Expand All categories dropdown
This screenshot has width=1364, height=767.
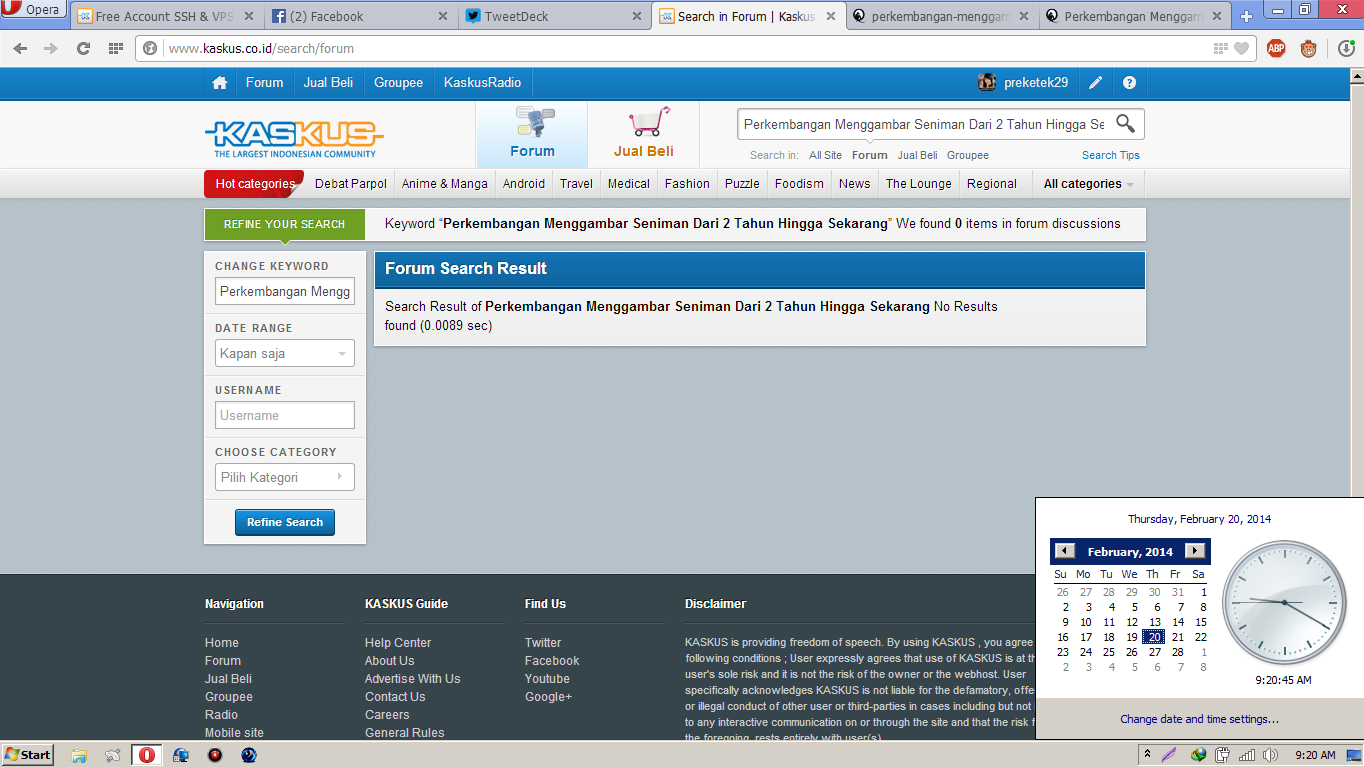coord(1089,184)
